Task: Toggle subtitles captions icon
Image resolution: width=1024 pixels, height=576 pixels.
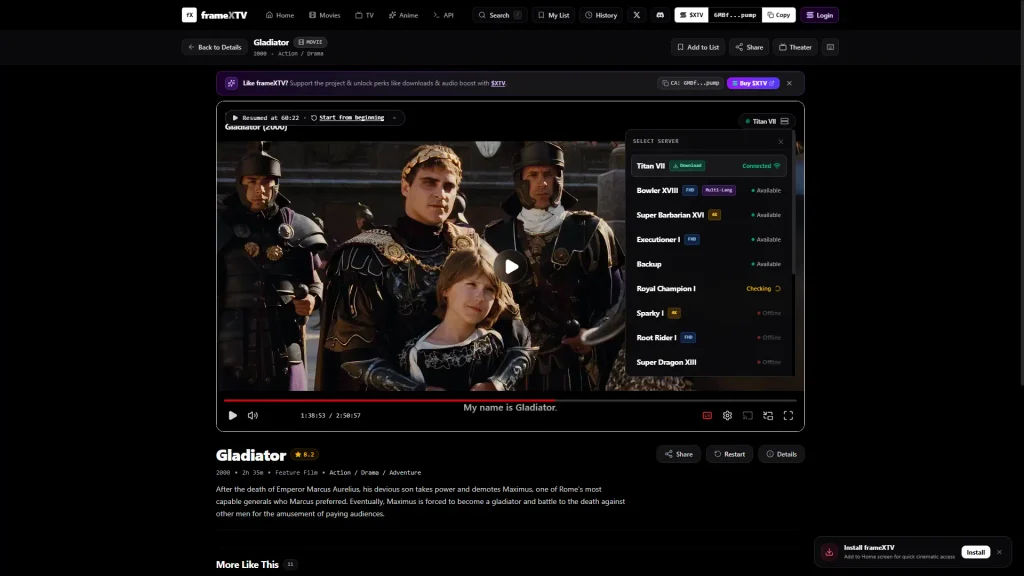Action: 707,415
